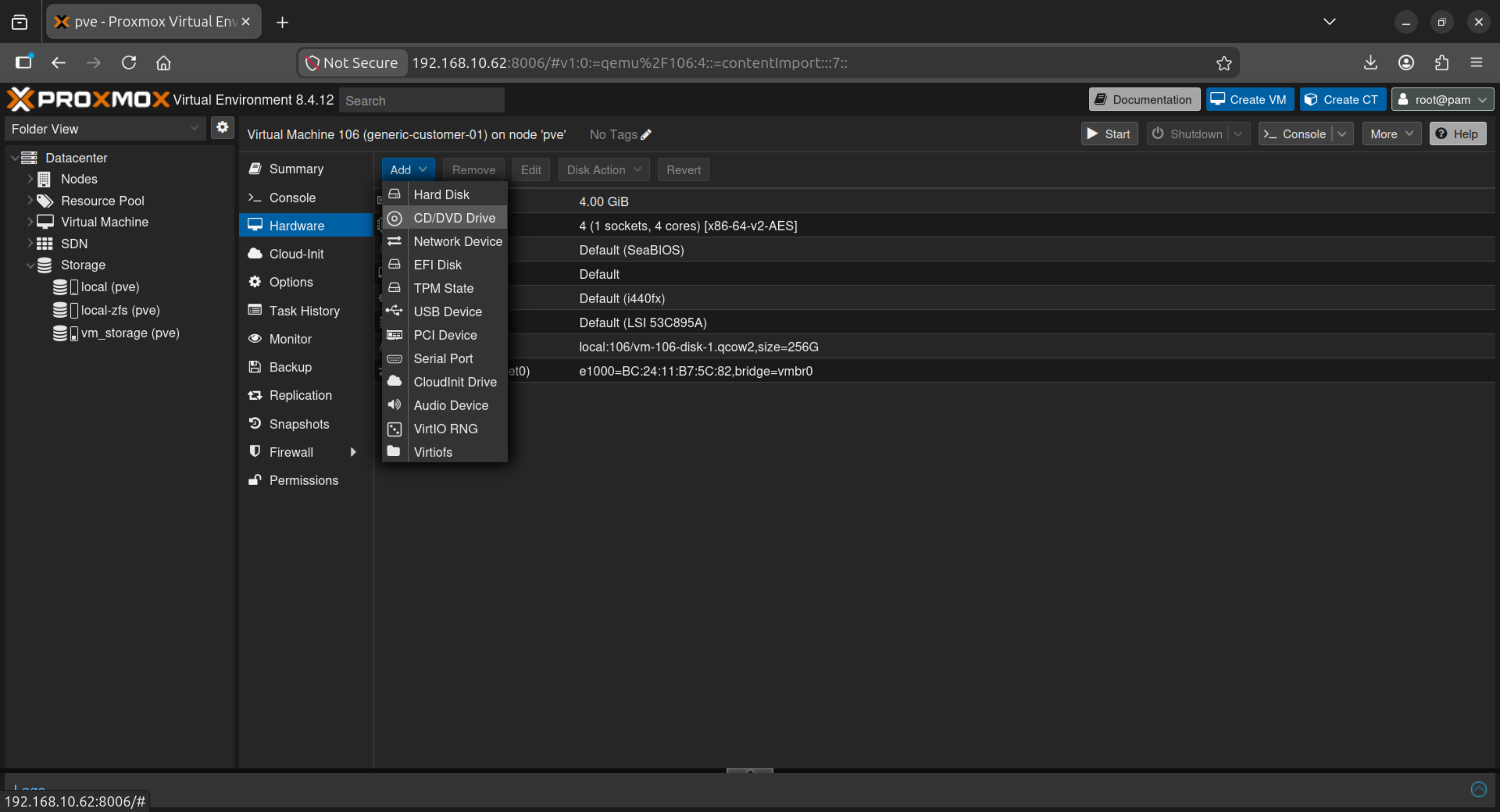Viewport: 1500px width, 812px height.
Task: Add a USB Device
Action: (x=444, y=311)
